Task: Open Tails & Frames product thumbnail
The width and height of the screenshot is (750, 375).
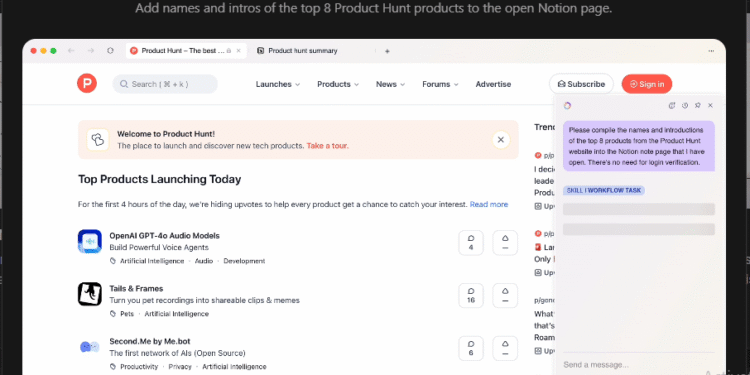Action: (90, 294)
